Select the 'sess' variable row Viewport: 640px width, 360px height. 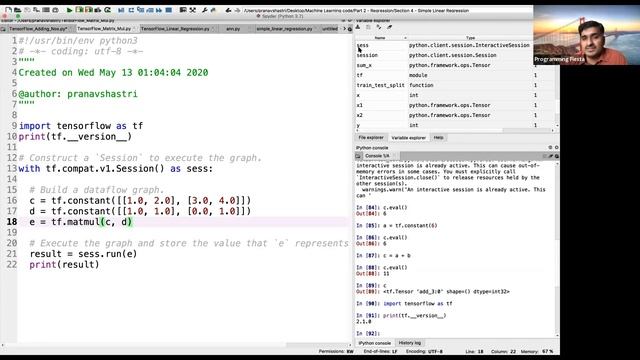[443, 45]
